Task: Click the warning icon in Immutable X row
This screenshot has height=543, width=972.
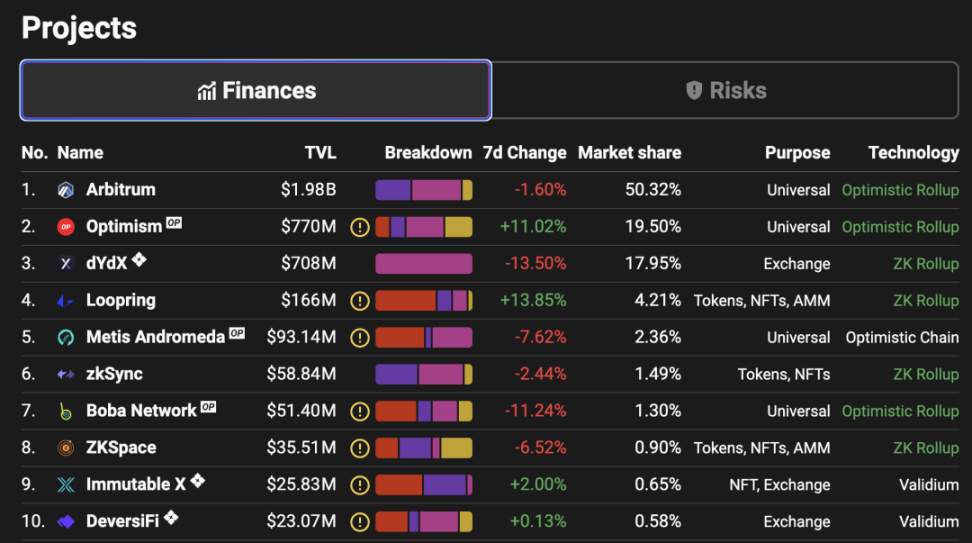Action: coord(360,485)
